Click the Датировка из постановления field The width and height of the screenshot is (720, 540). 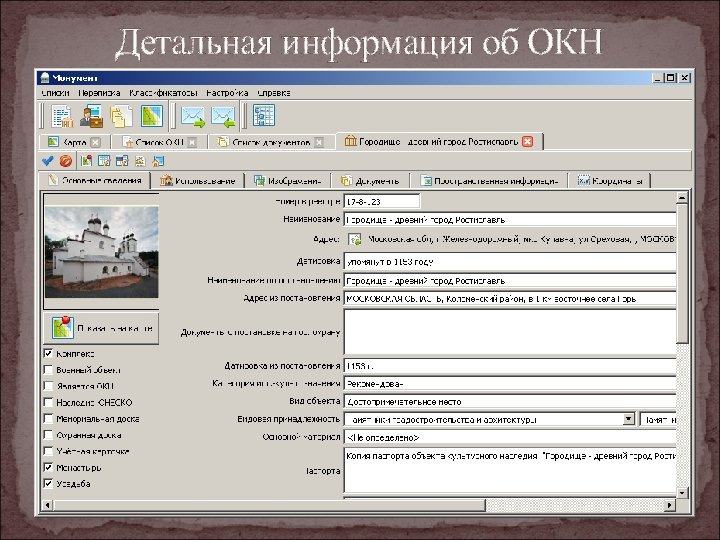(510, 366)
